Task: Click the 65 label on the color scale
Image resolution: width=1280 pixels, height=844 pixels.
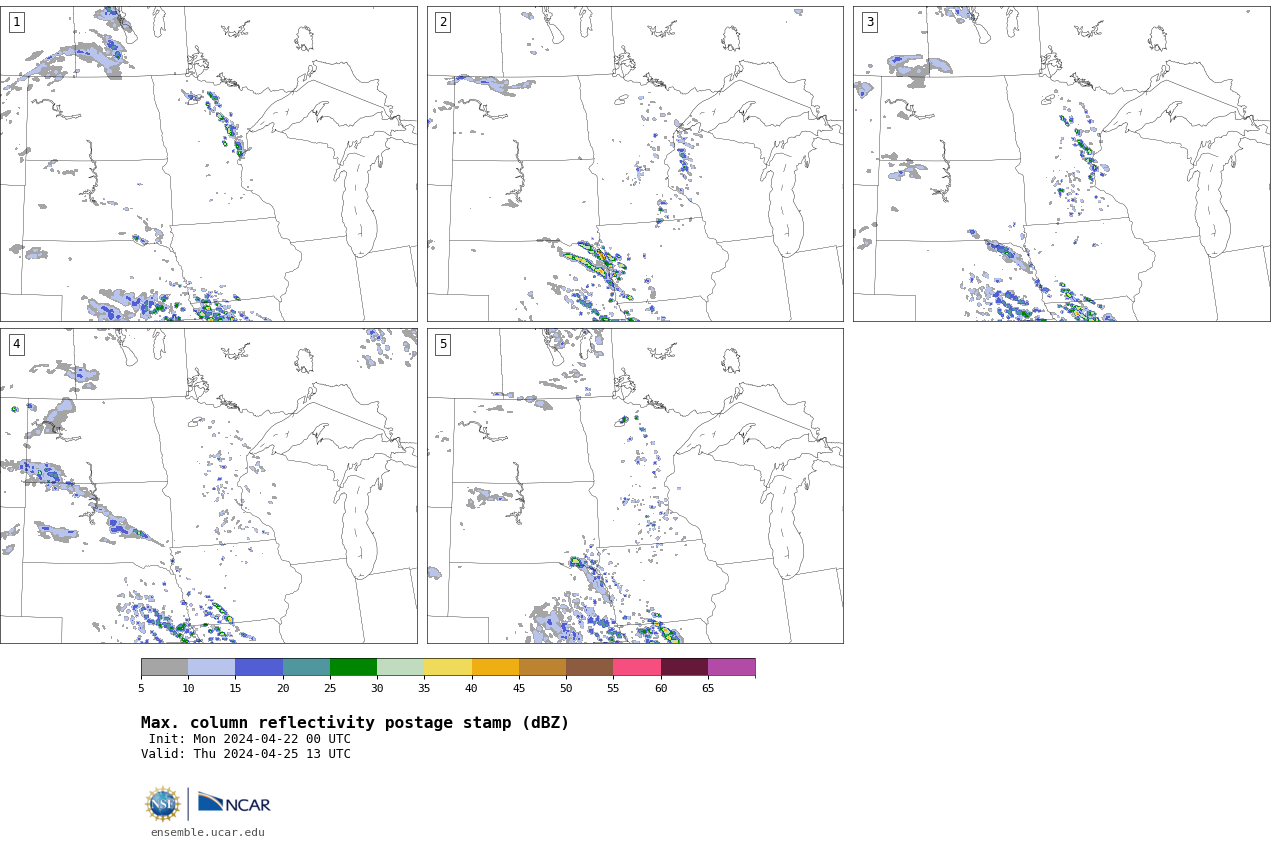Action: click(708, 688)
